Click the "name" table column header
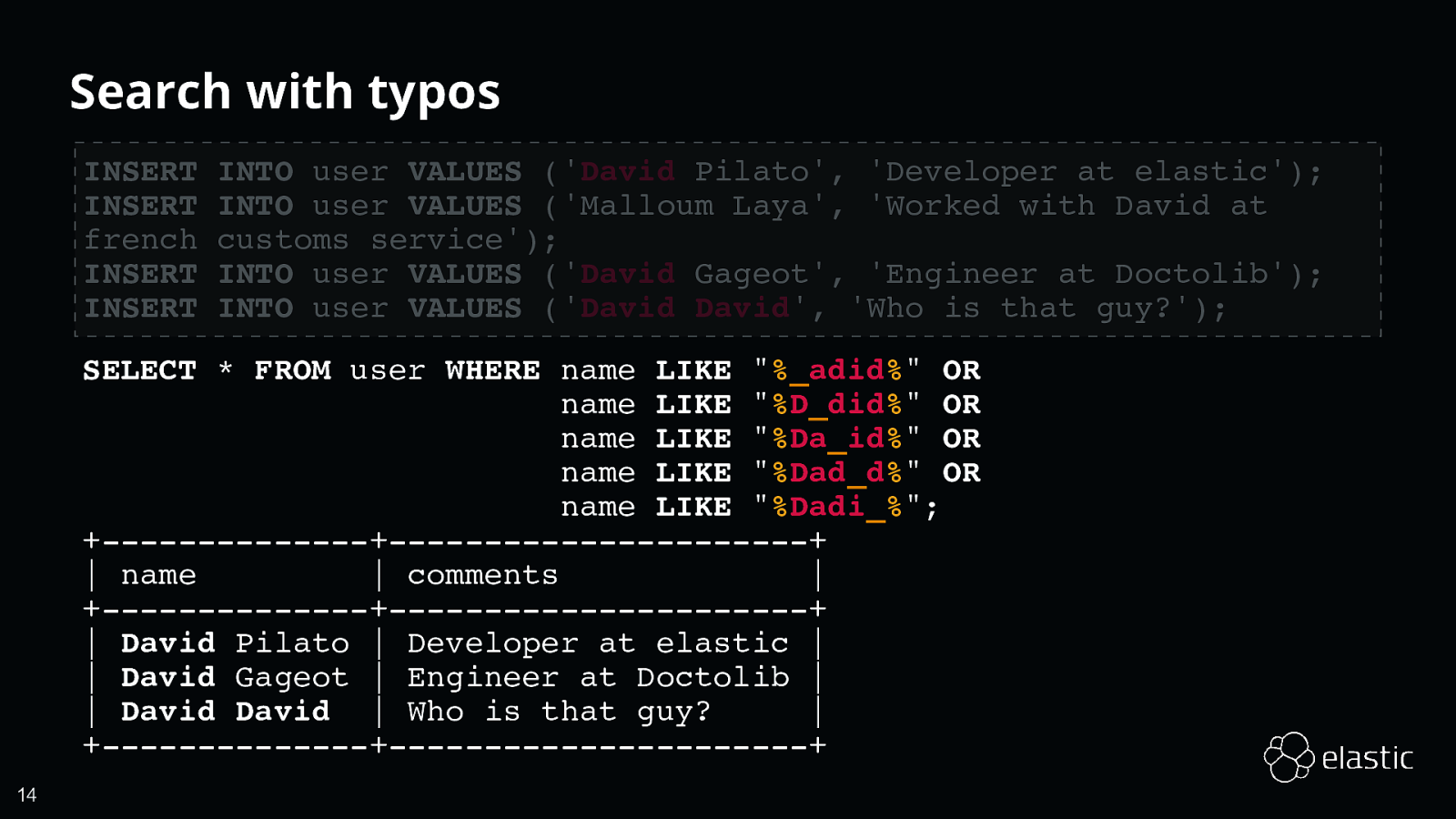The height and width of the screenshot is (819, 1456). [x=158, y=575]
